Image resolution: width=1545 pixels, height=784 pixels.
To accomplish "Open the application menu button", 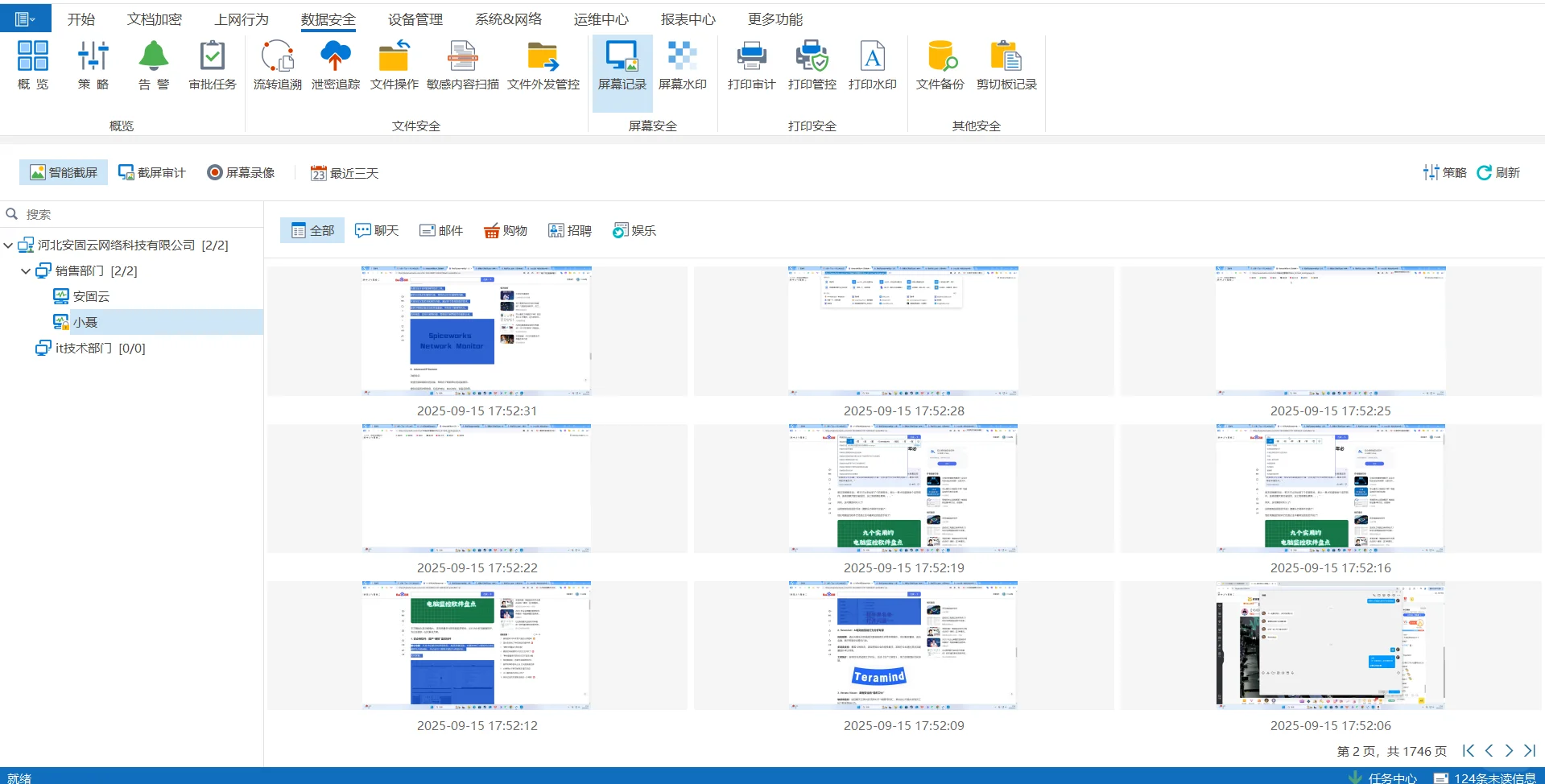I will [x=25, y=19].
